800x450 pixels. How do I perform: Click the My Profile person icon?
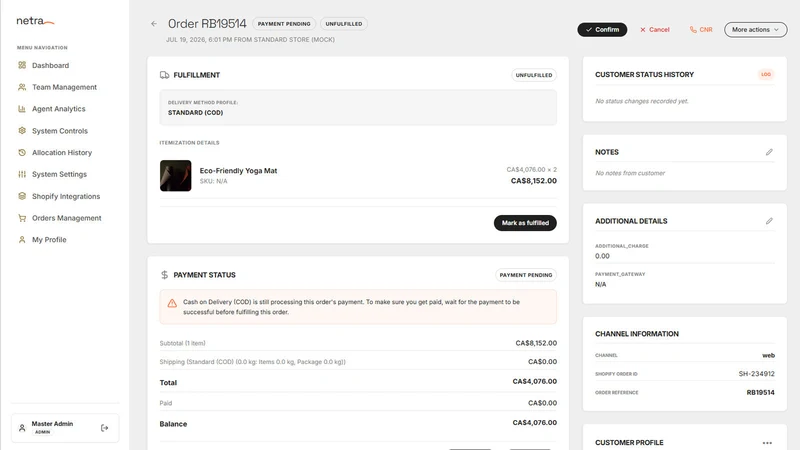point(22,239)
